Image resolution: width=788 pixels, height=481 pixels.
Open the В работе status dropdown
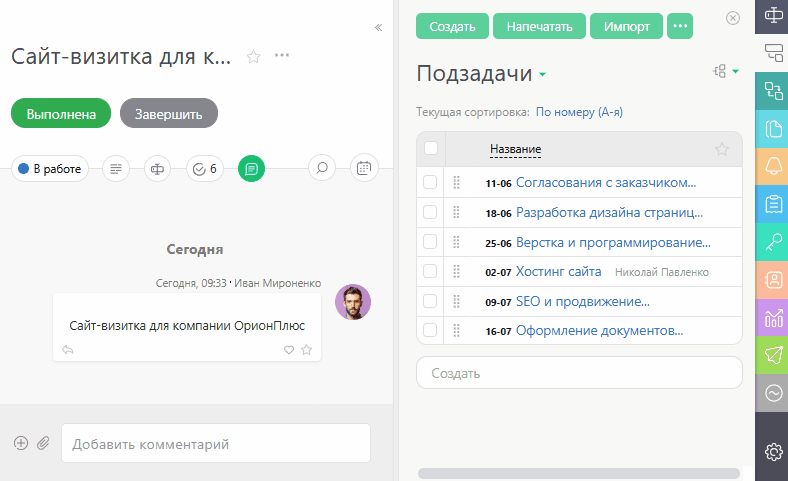[50, 169]
